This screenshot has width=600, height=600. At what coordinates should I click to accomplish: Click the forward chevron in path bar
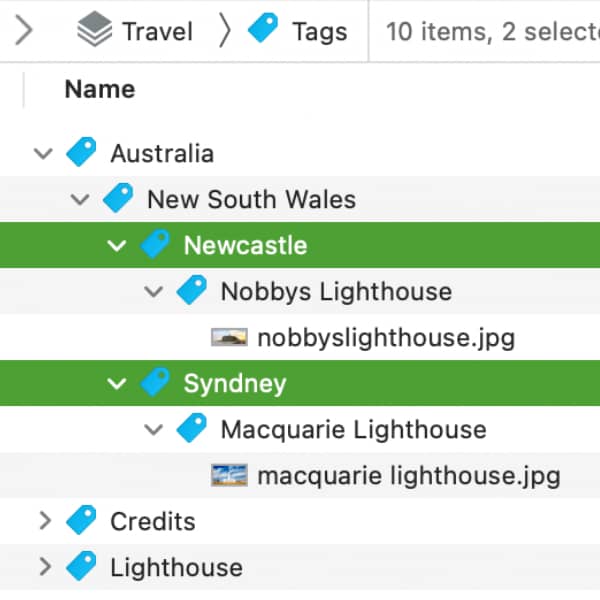point(24,30)
